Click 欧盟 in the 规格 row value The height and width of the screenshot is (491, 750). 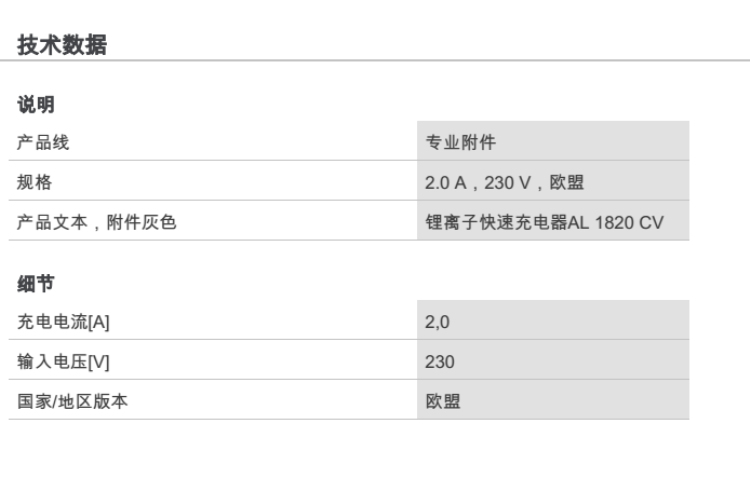(567, 182)
